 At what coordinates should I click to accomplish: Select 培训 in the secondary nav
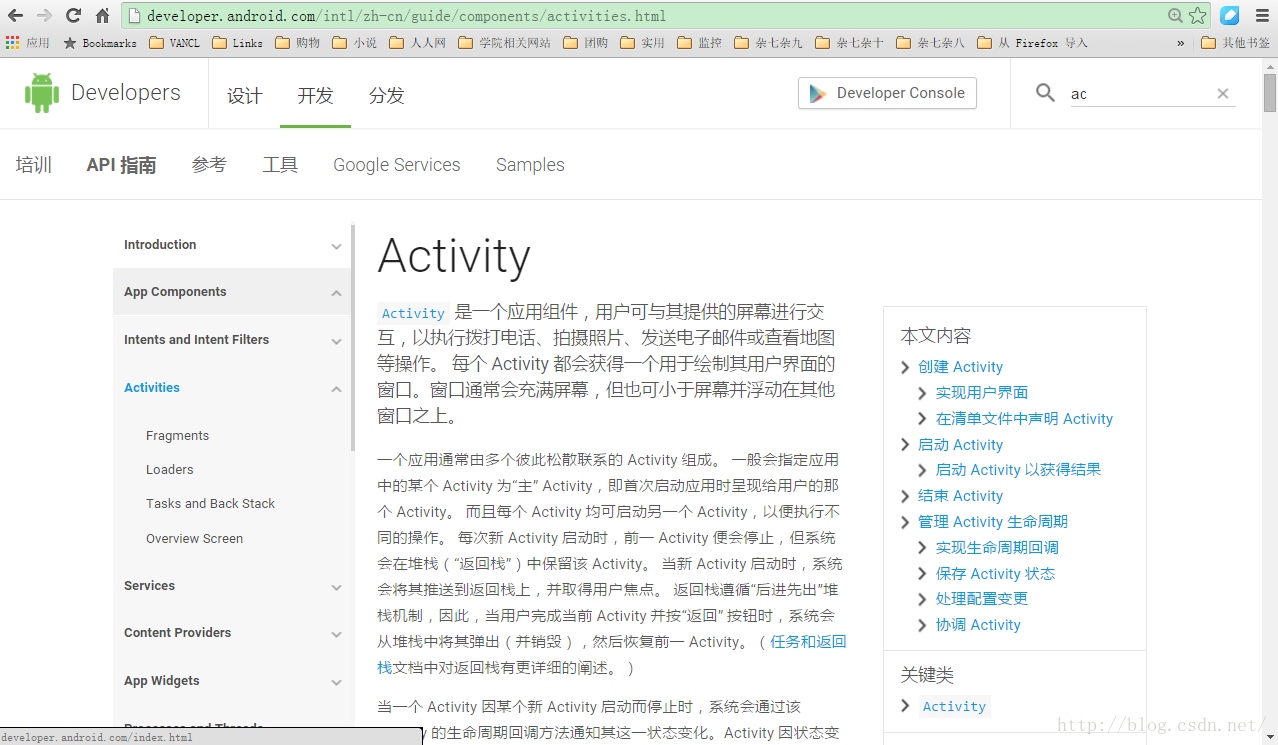tap(34, 165)
